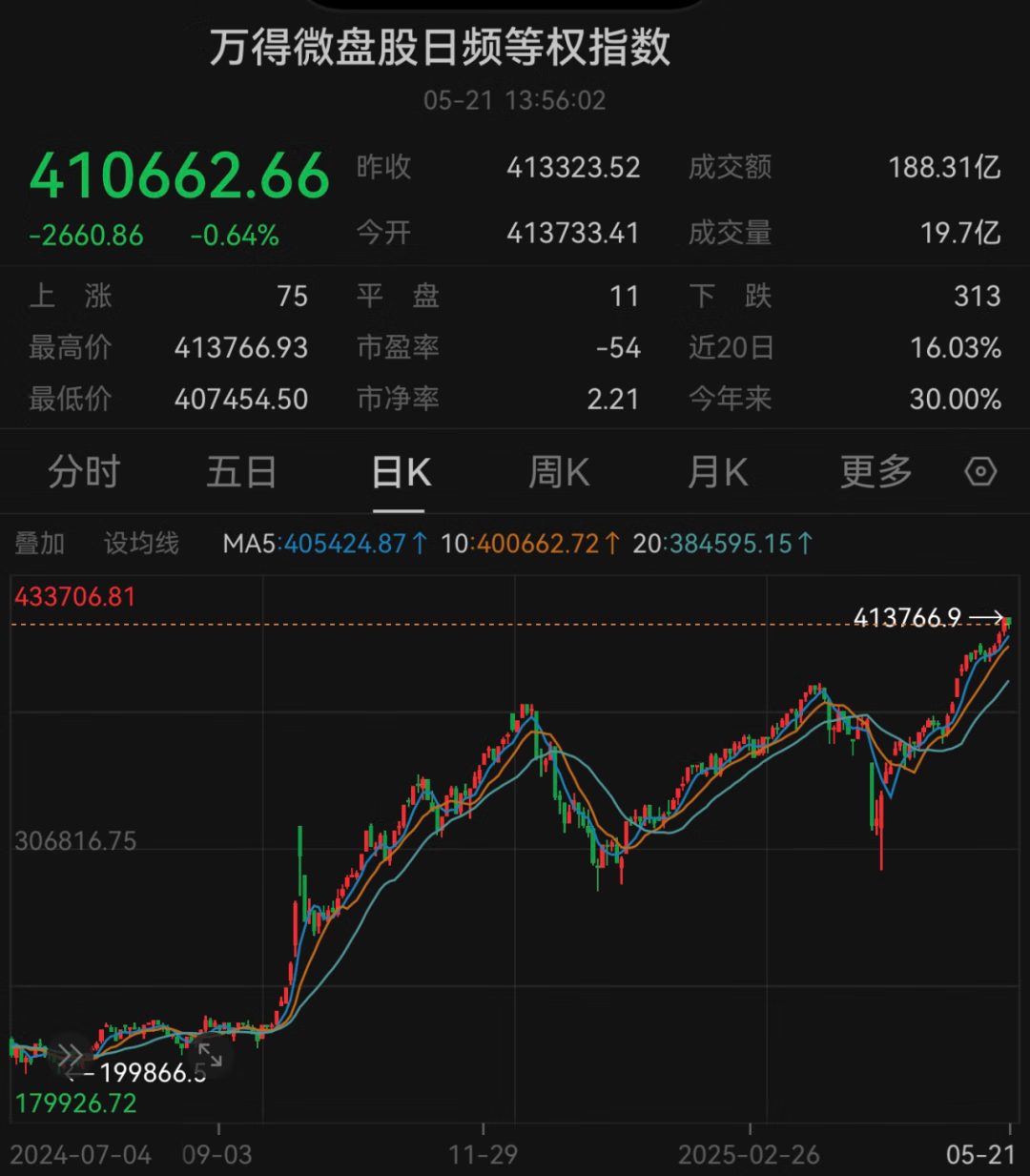Screen dimensions: 1030x1176
Task: Tap the index title 万得微盘股日频等权指数
Action: pos(441,47)
